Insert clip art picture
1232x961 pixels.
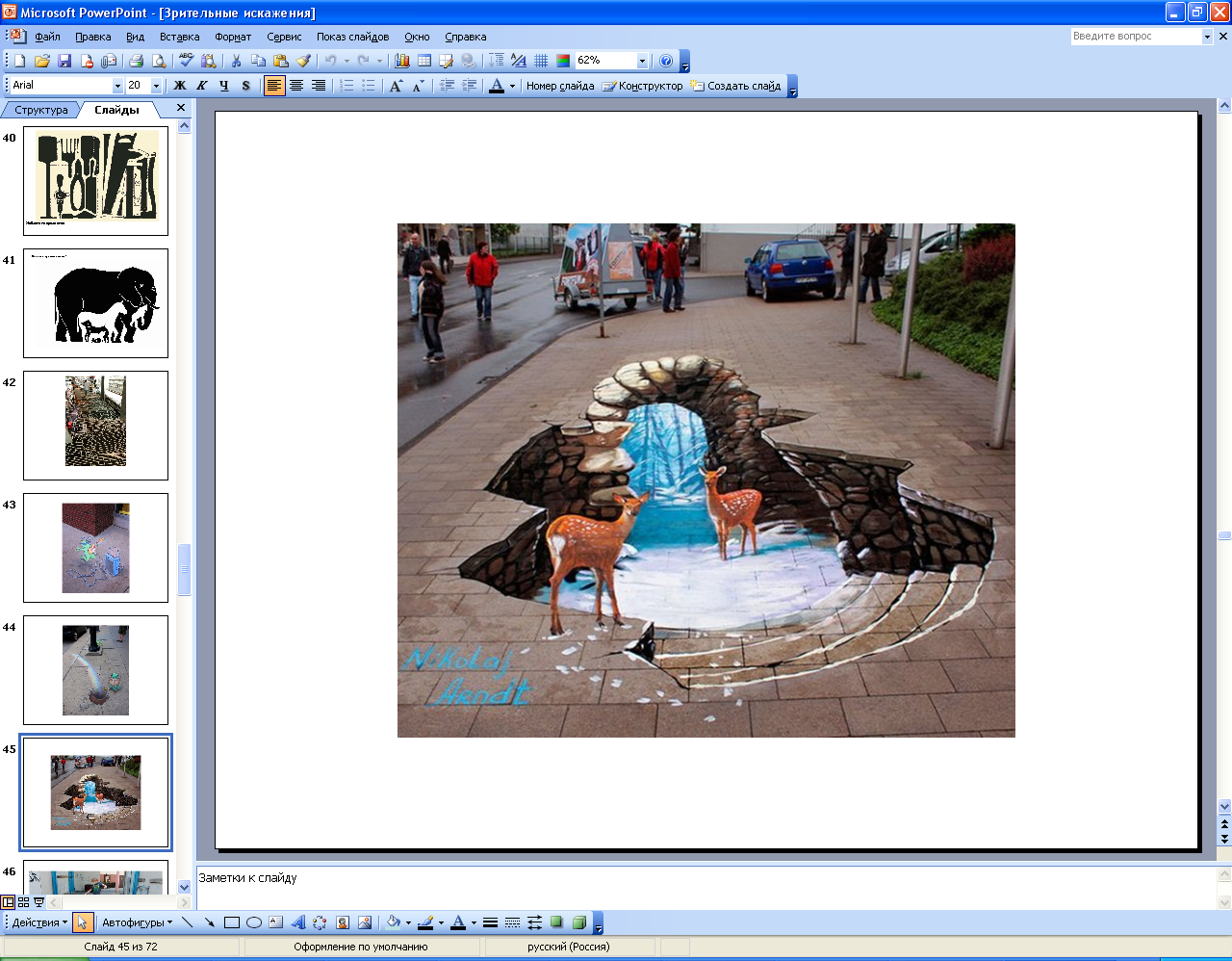(343, 922)
